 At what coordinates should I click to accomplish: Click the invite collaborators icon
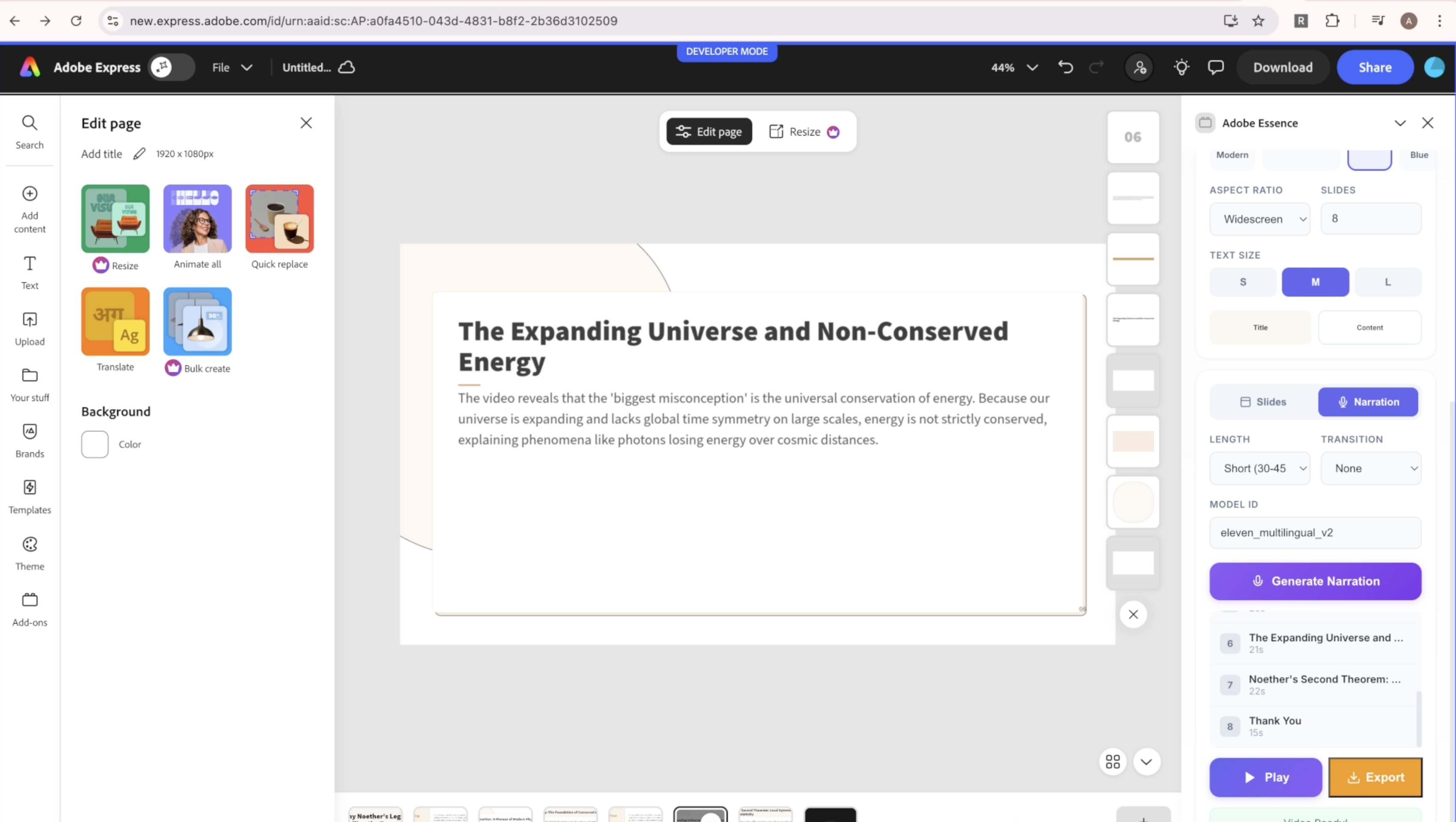(x=1139, y=67)
